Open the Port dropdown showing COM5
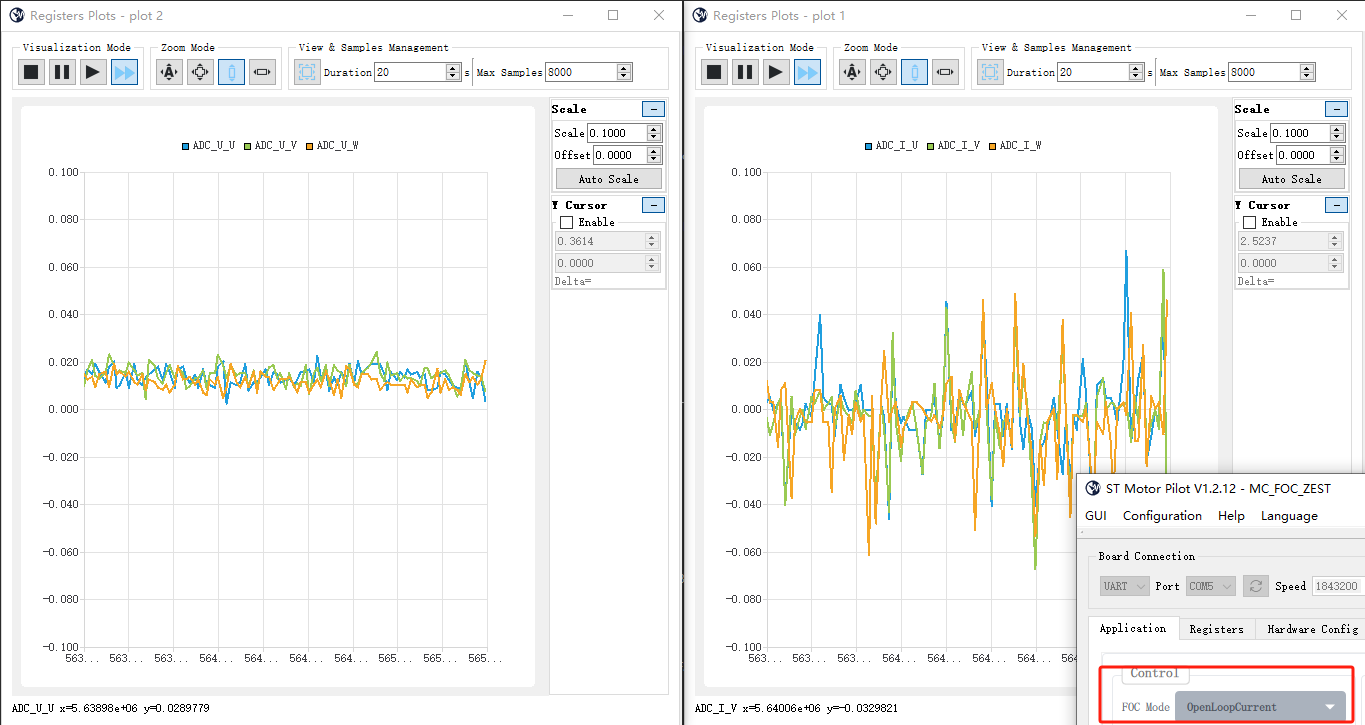 coord(1211,586)
